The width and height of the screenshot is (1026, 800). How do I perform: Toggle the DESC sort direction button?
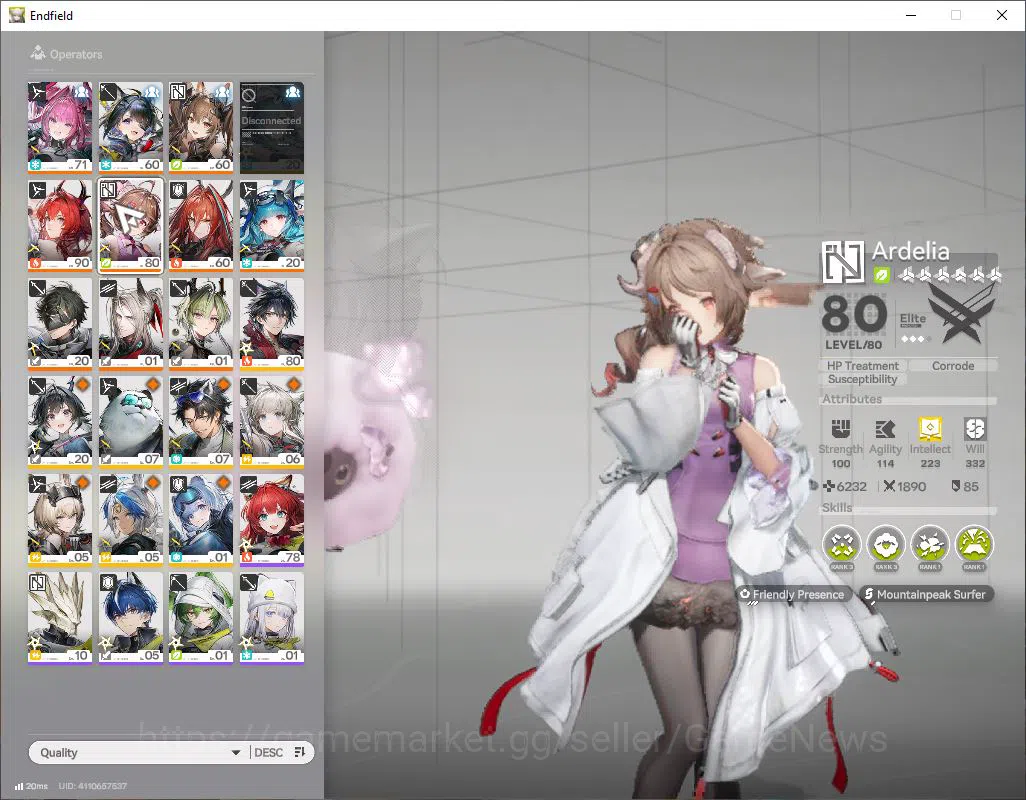point(268,752)
